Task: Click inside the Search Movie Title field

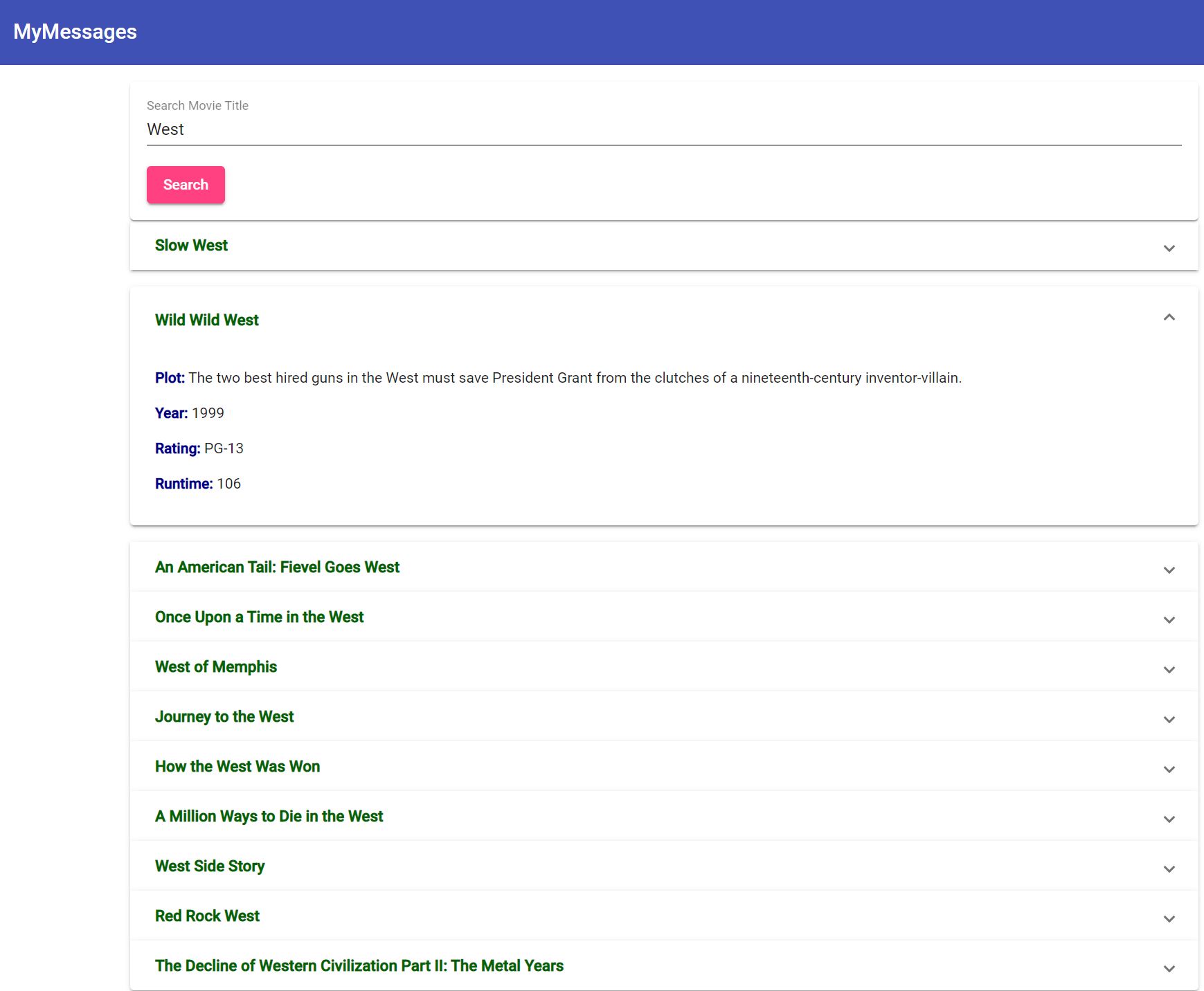Action: (485, 129)
